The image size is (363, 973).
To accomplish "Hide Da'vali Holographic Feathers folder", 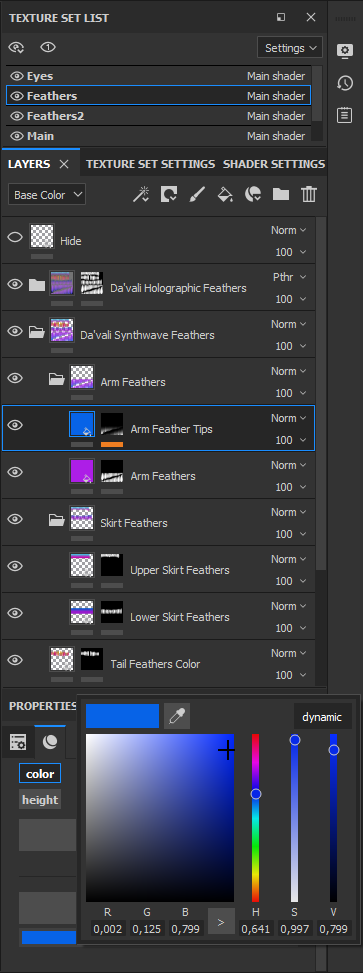I will click(15, 284).
